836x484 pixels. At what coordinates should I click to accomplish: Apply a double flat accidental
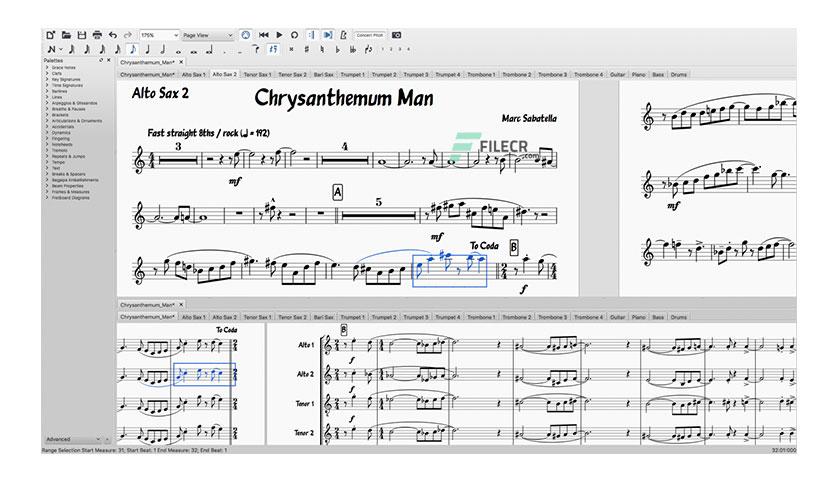[x=353, y=50]
